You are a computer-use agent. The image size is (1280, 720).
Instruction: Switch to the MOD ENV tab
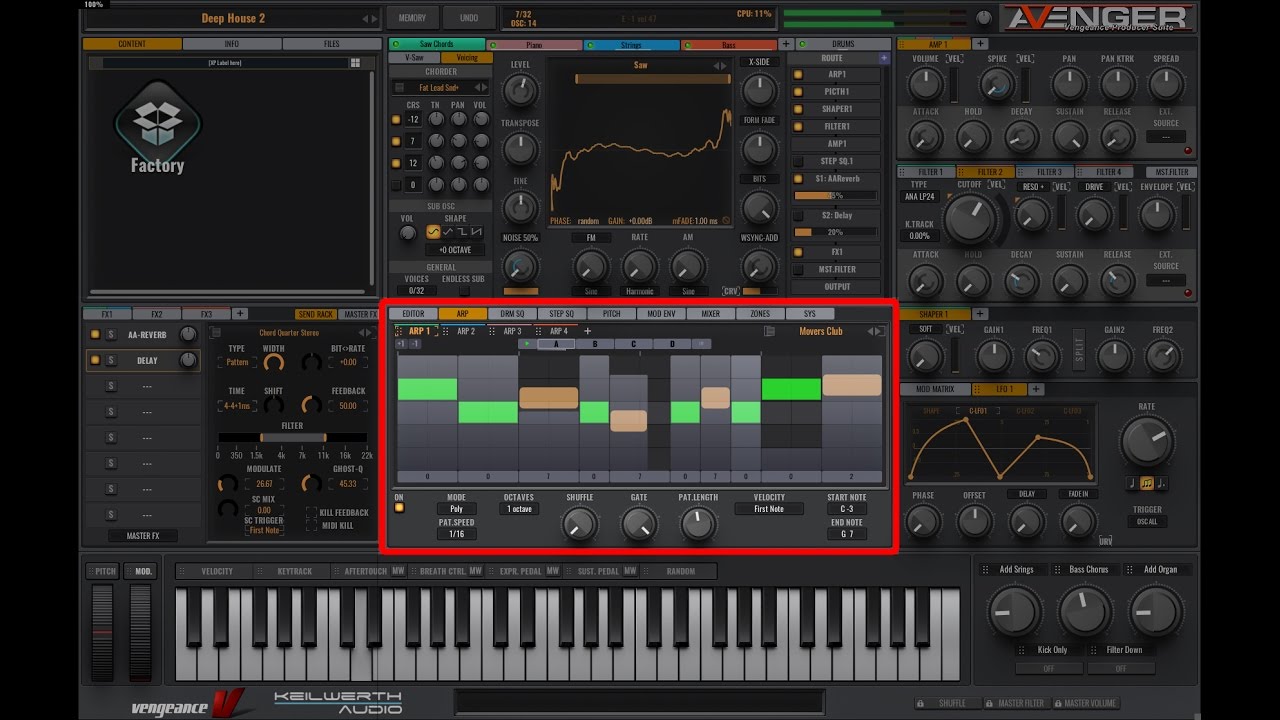(x=661, y=314)
